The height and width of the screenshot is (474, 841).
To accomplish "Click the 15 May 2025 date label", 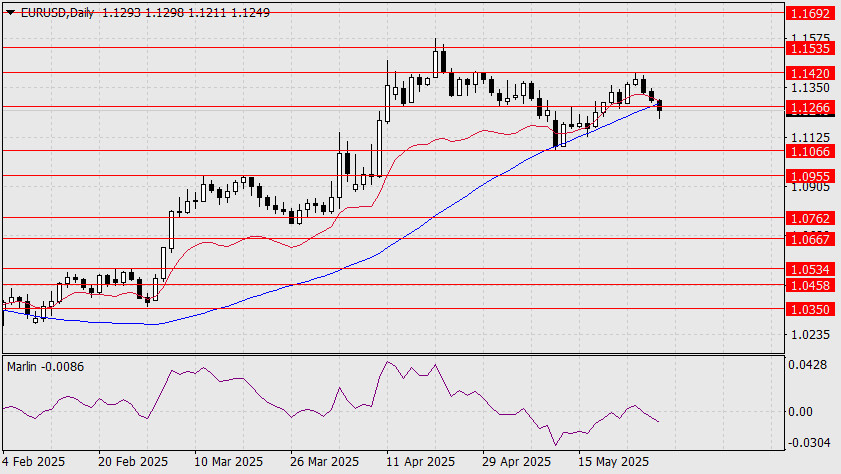I will click(613, 462).
